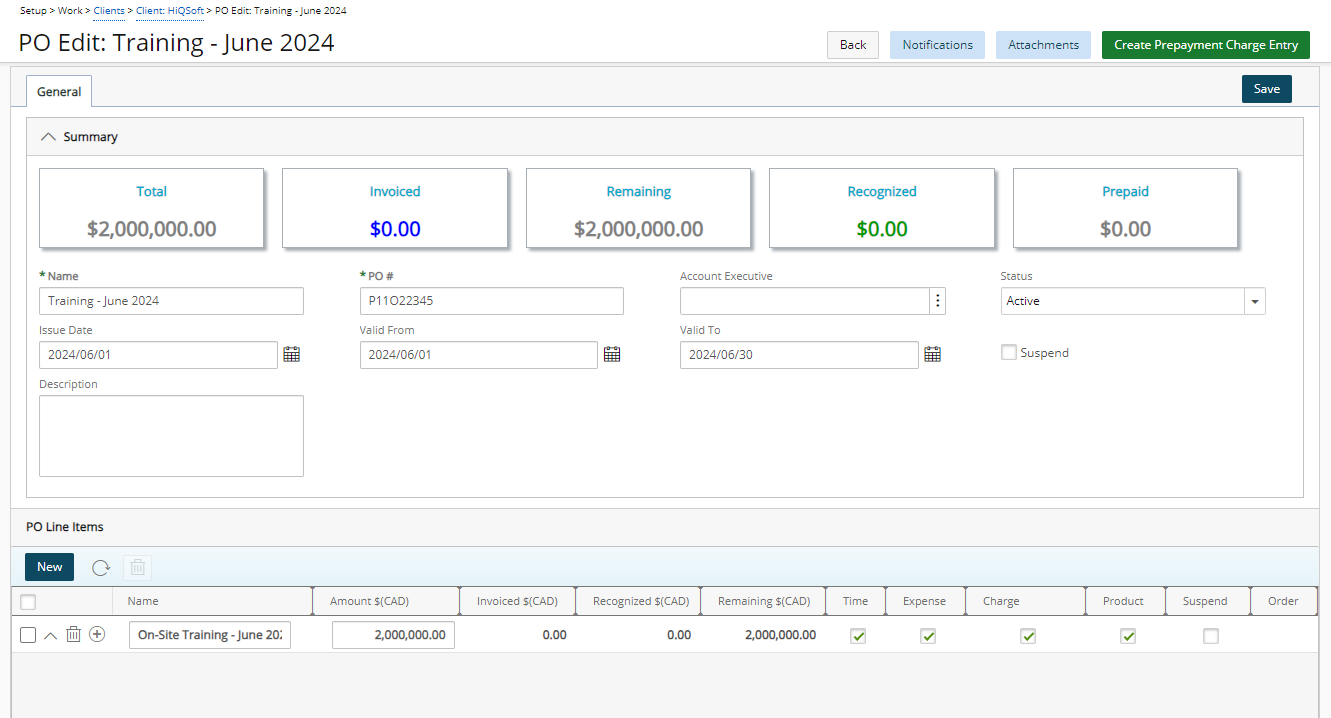The height and width of the screenshot is (718, 1331).
Task: Click the Account Executive ellipsis browse icon
Action: (937, 301)
